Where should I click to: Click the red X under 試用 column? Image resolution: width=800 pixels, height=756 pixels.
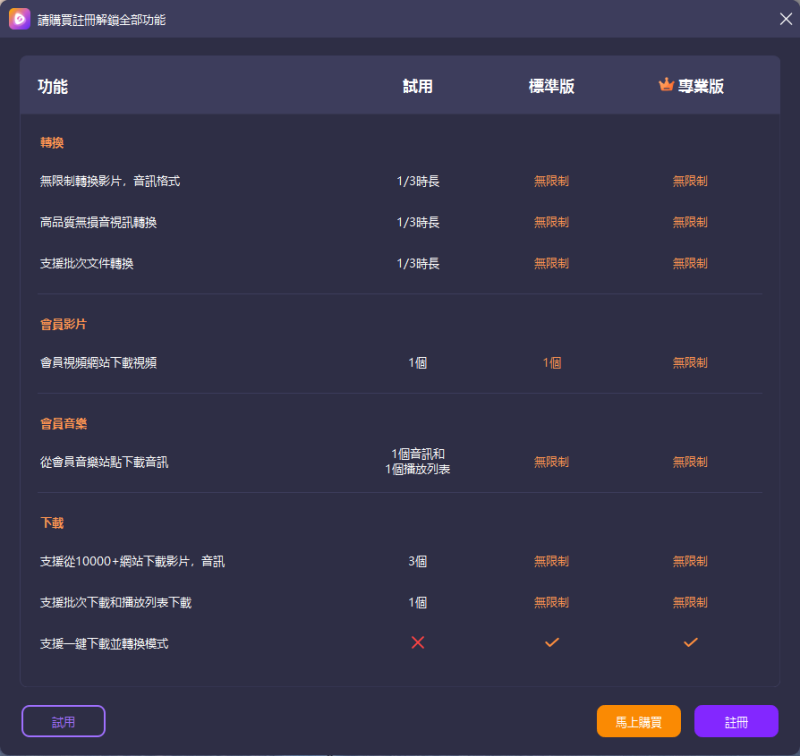point(416,643)
